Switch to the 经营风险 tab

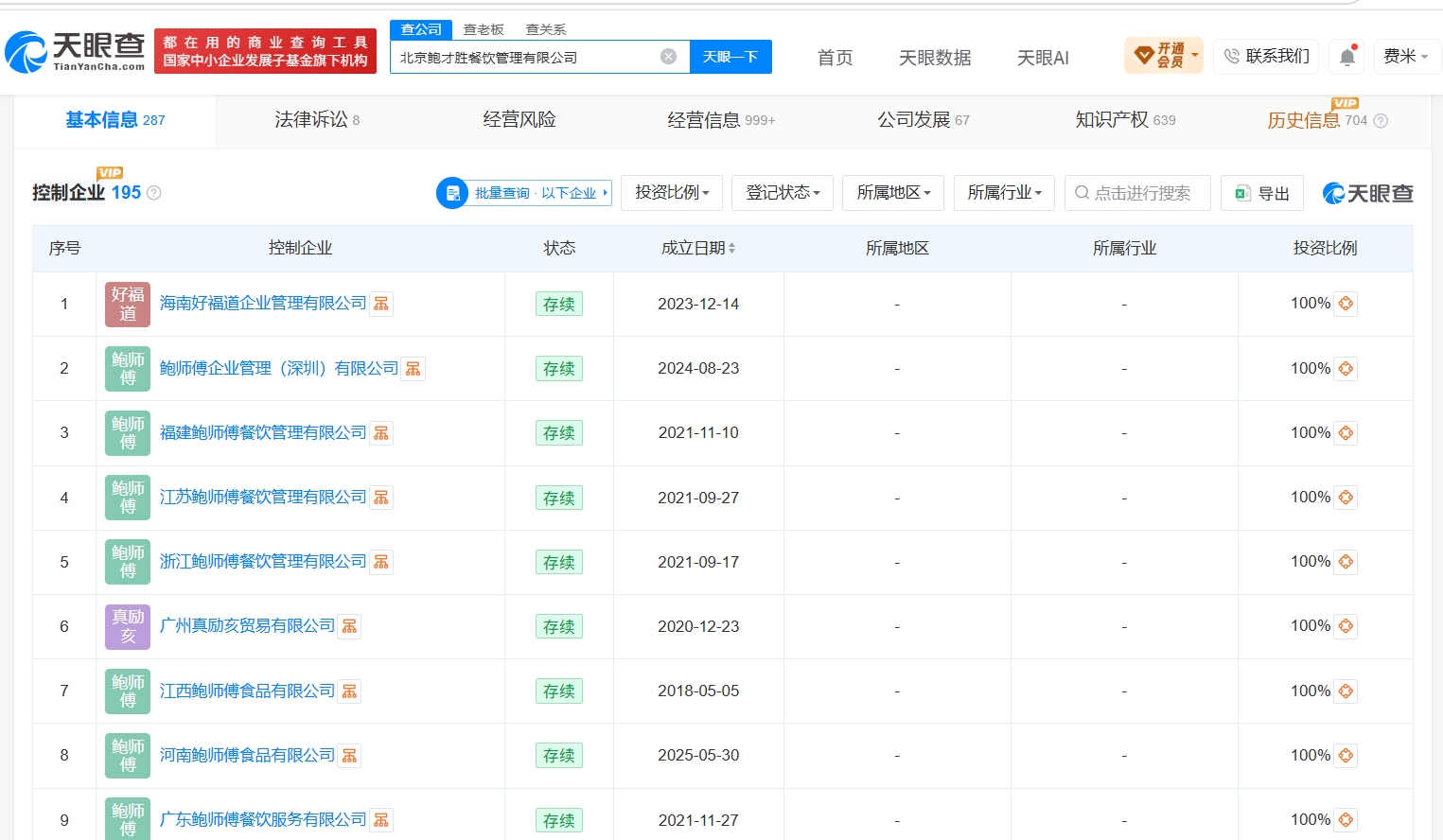click(x=519, y=120)
